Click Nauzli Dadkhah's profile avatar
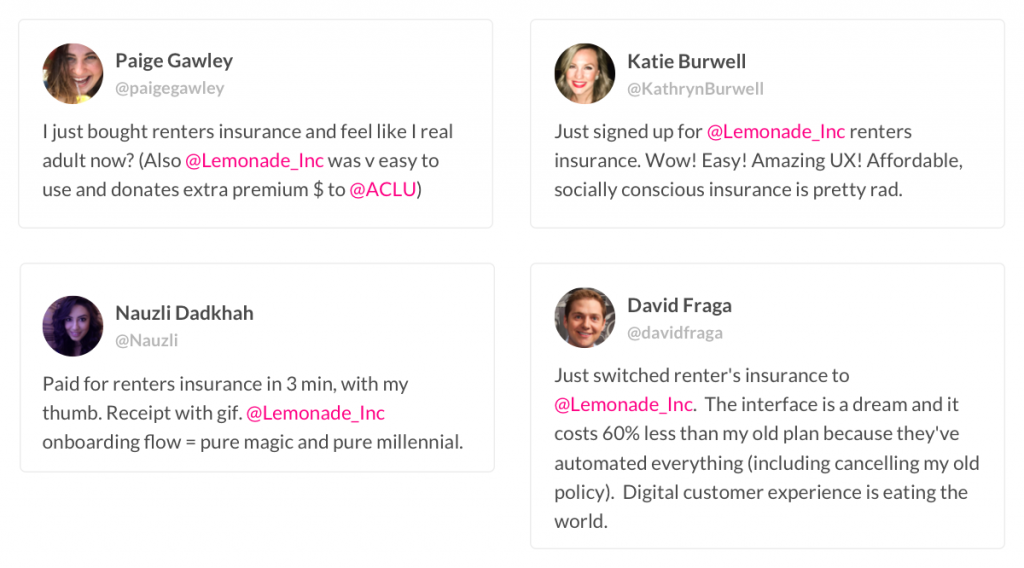This screenshot has width=1024, height=568. 73,326
